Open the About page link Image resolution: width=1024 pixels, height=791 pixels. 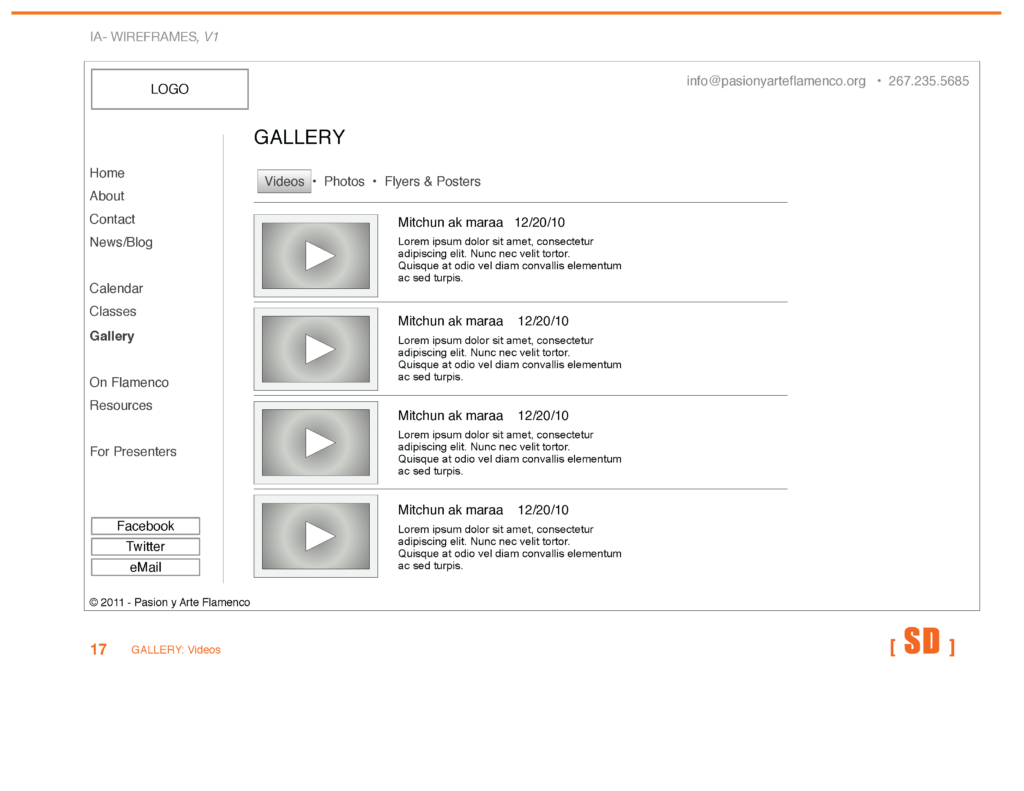pos(107,196)
